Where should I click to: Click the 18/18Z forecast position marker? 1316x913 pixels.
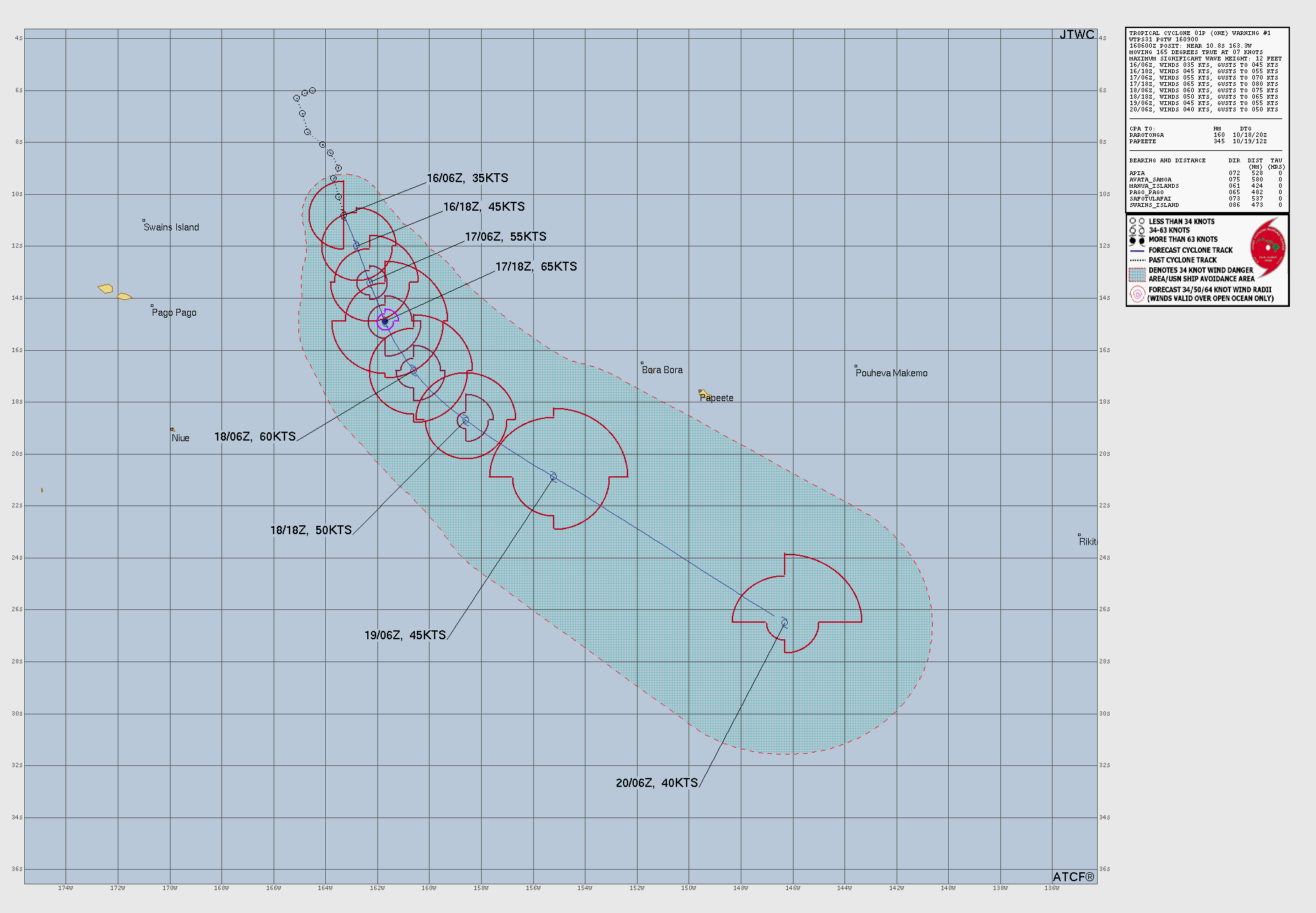(465, 420)
